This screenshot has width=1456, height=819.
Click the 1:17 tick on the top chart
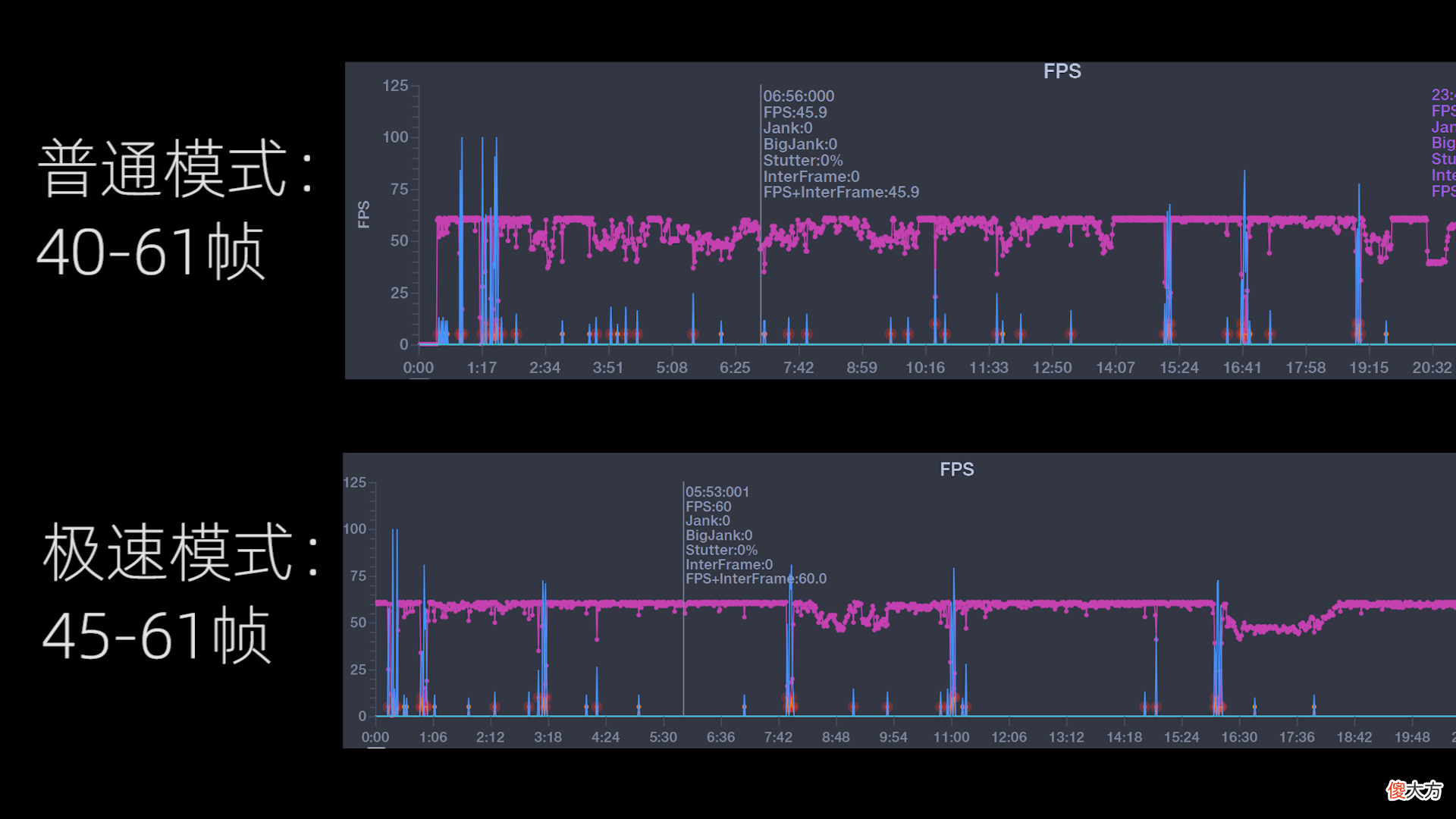tap(482, 368)
